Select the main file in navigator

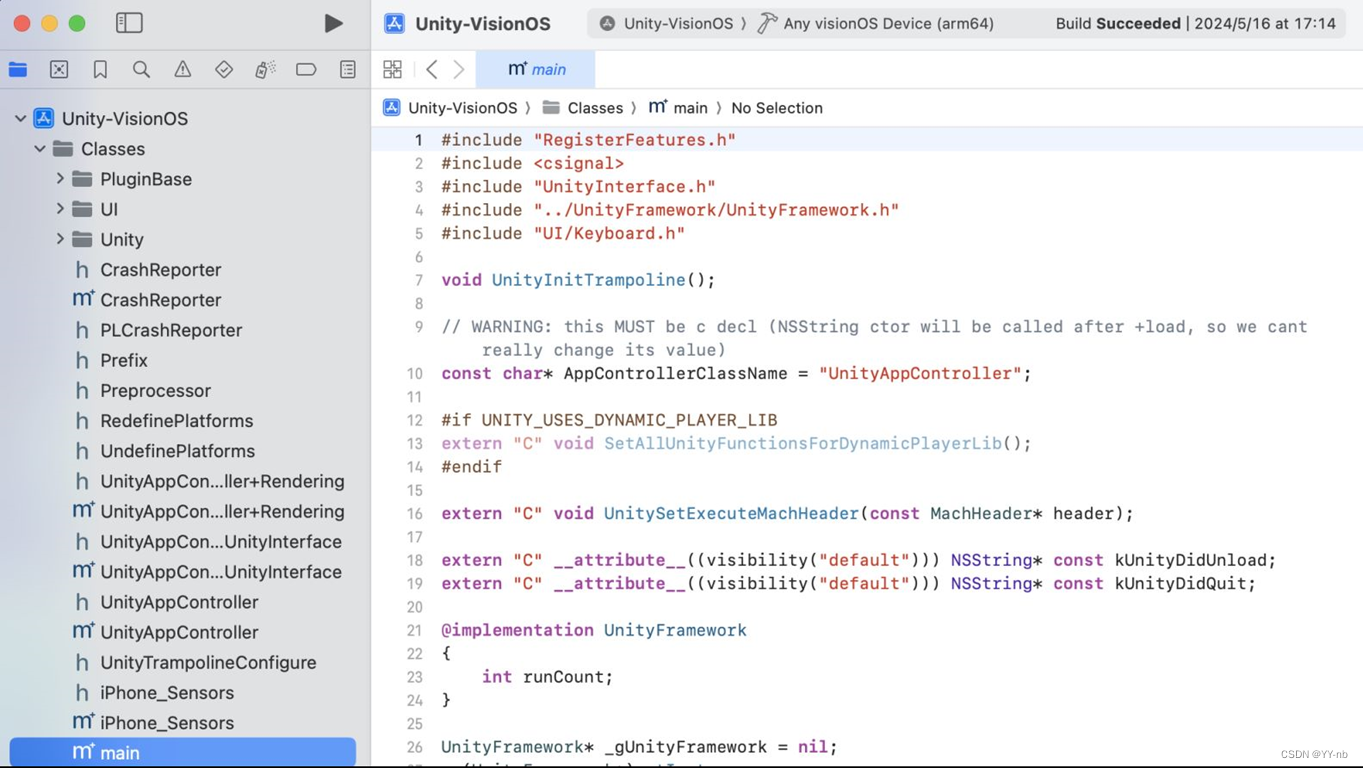[x=183, y=753]
